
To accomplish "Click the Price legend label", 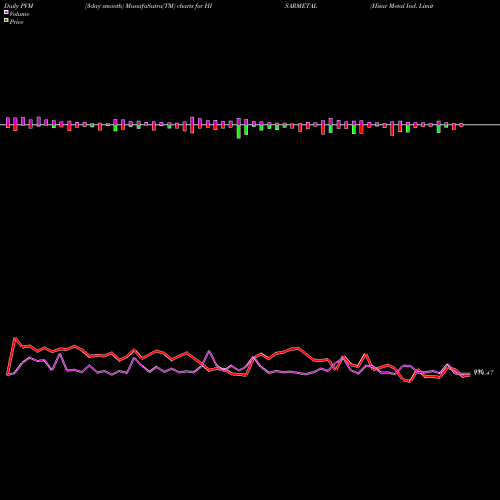I will (x=16, y=22).
